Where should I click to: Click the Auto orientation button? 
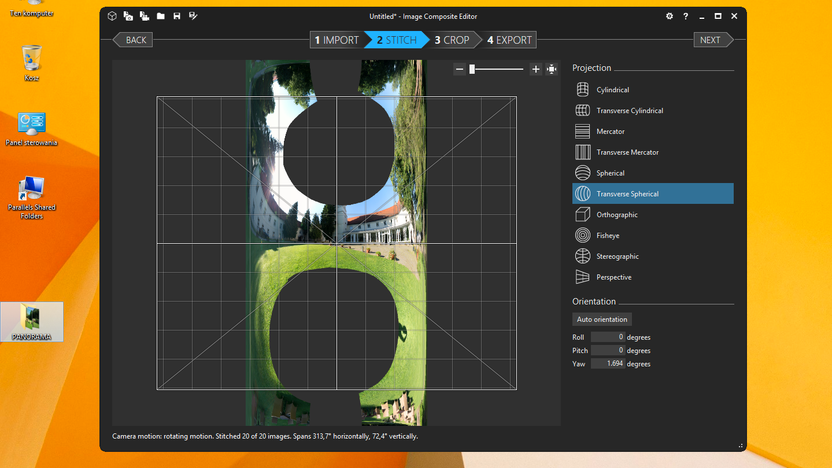[602, 319]
